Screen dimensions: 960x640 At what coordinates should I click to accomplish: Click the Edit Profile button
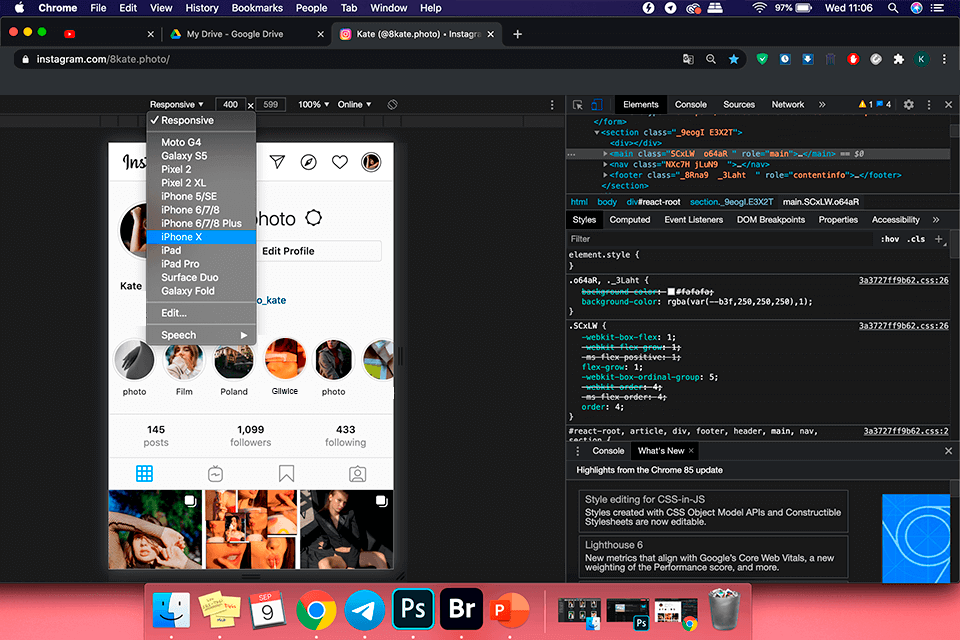click(x=288, y=251)
